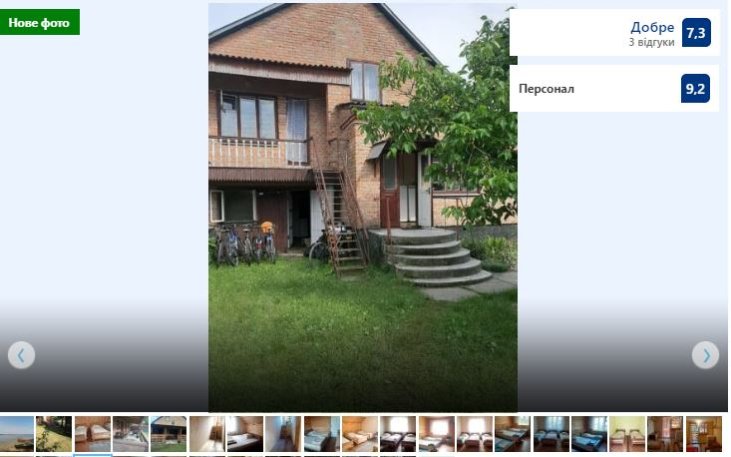This screenshot has height=457, width=731.
Task: Advance to the next photo with right arrow
Action: [705, 355]
